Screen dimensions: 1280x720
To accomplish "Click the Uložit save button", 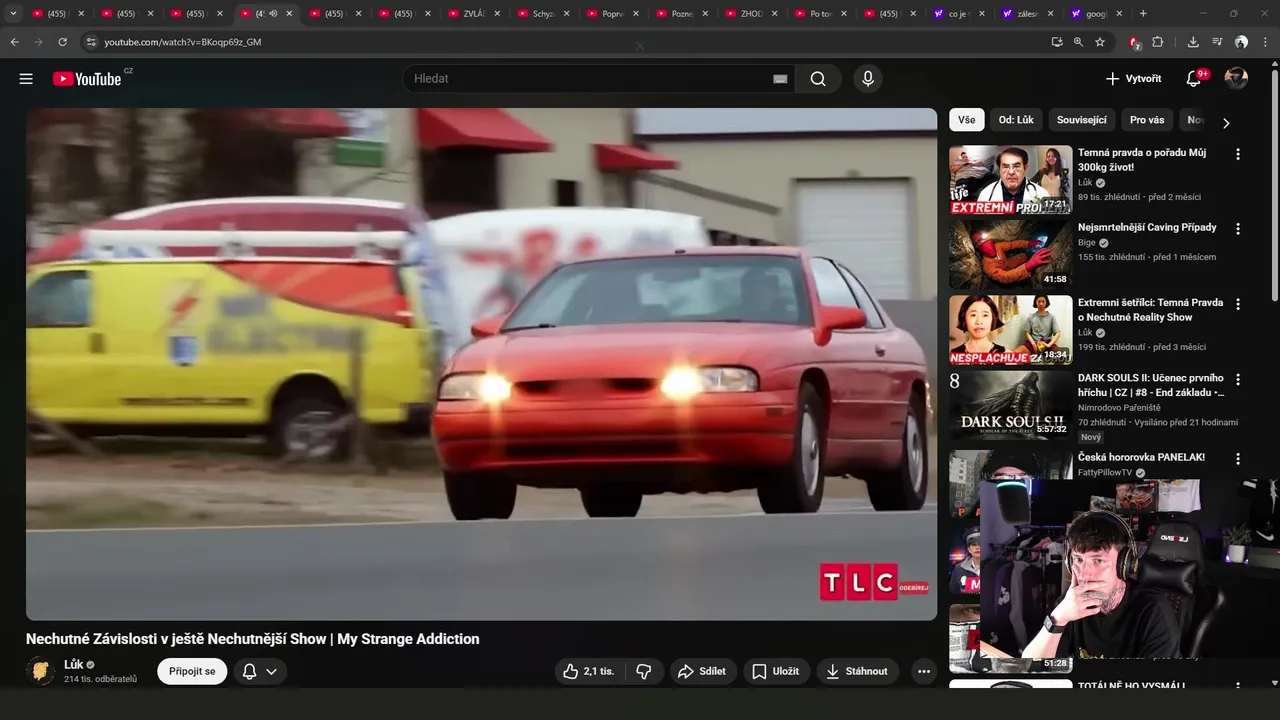I will pos(776,671).
